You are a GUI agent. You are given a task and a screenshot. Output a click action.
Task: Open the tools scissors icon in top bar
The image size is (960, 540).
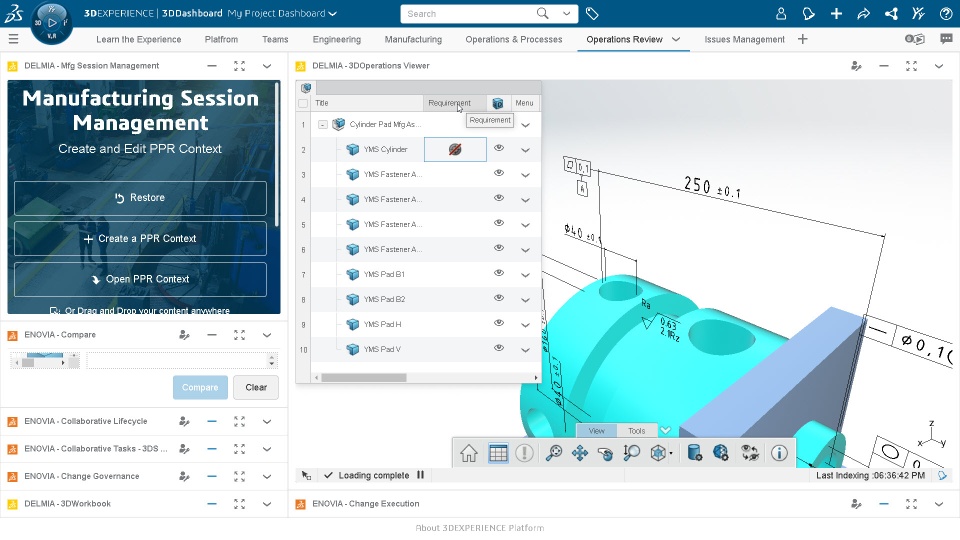pos(918,13)
